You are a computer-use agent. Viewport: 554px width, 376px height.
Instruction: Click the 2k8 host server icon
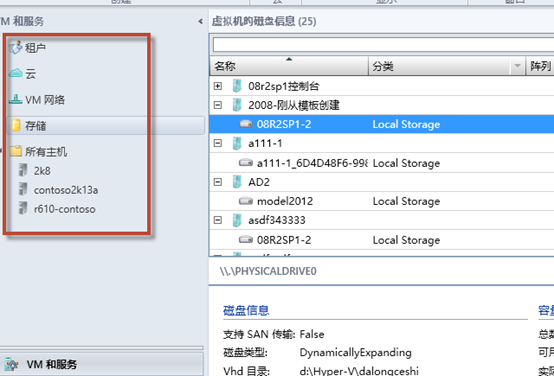[23, 170]
